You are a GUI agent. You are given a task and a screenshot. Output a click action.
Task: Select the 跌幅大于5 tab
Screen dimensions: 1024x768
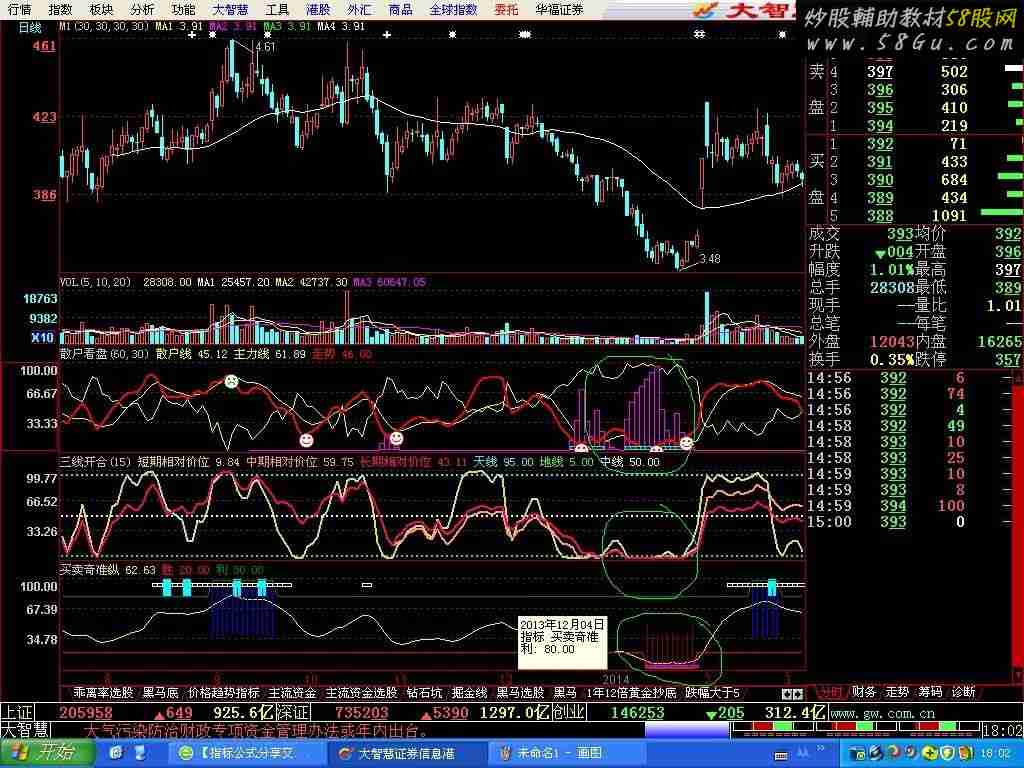(x=712, y=692)
